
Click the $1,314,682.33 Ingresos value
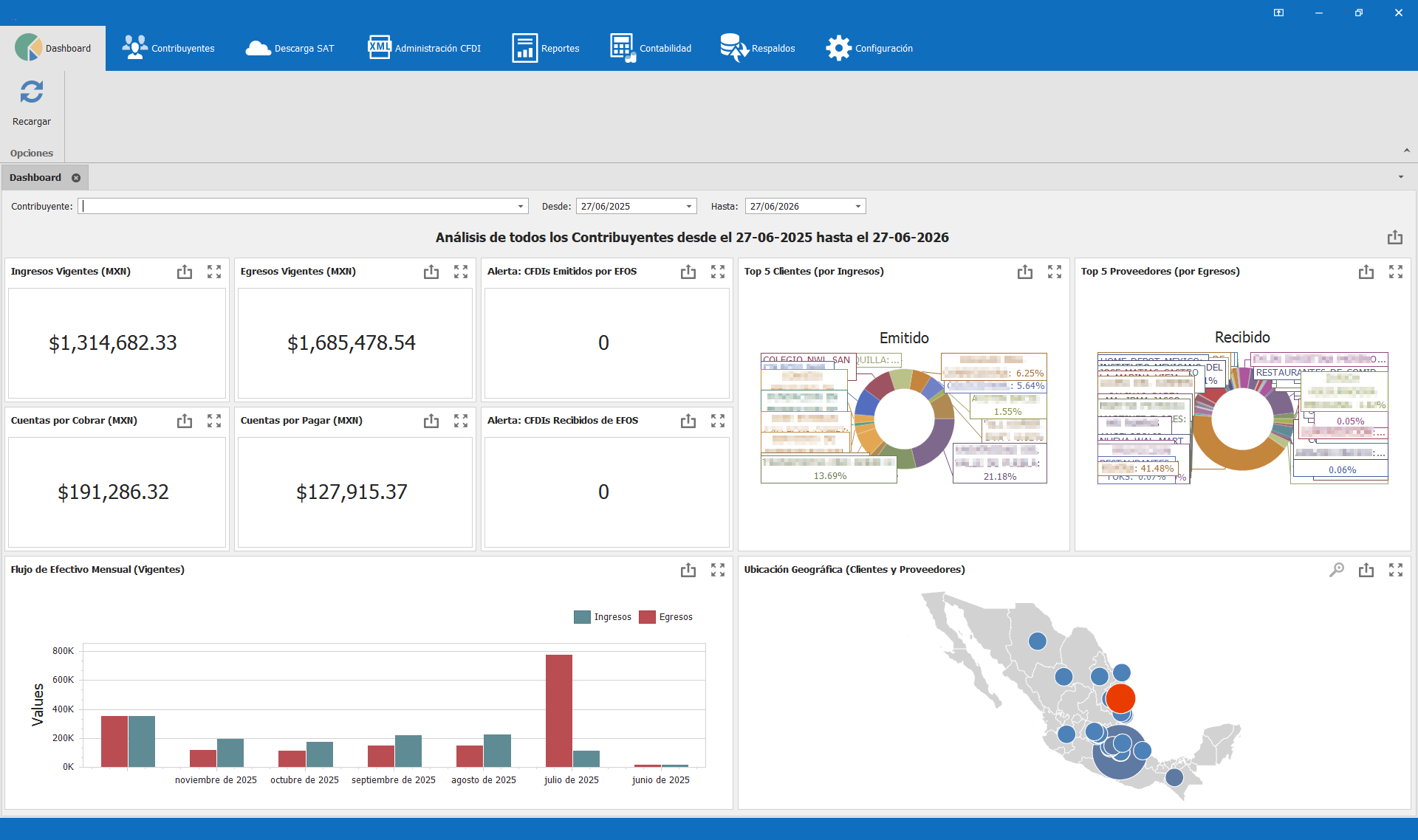pyautogui.click(x=113, y=343)
